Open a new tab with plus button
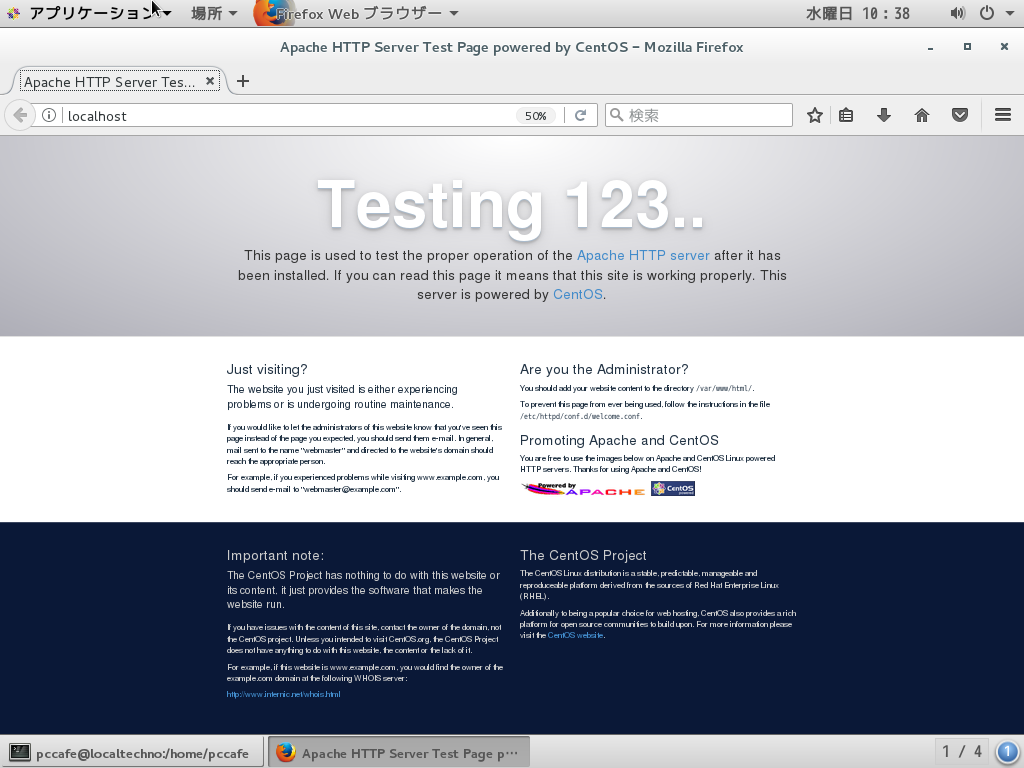This screenshot has height=768, width=1024. [243, 81]
